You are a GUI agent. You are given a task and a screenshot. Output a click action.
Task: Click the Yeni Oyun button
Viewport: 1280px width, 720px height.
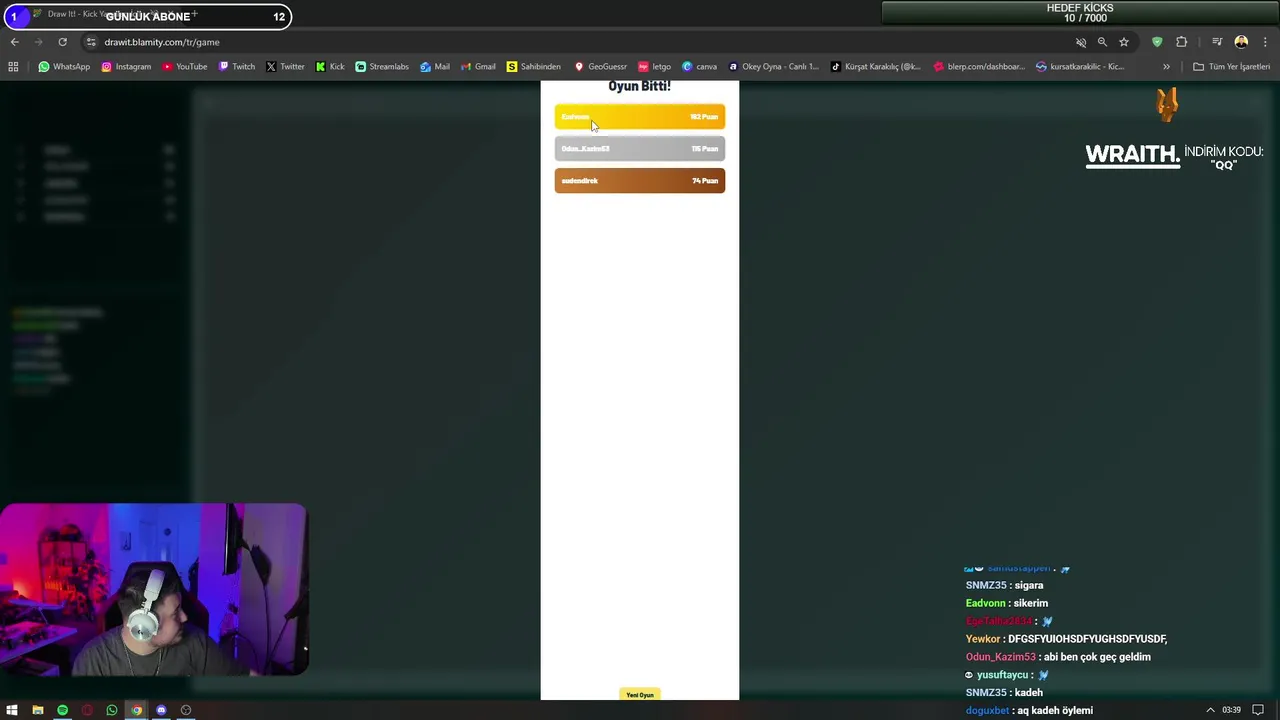click(640, 695)
